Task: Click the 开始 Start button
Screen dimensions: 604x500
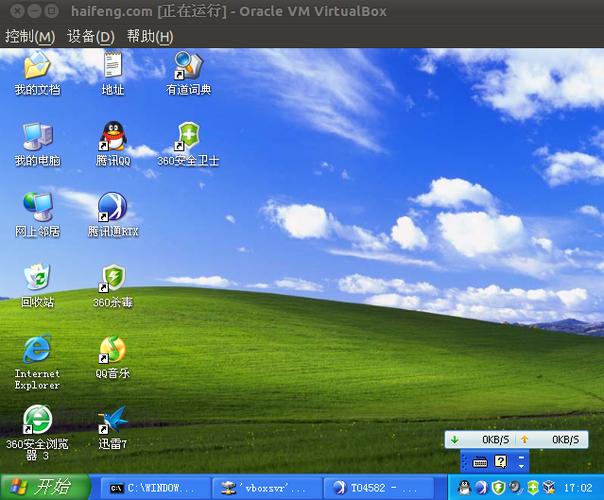Action: (45, 487)
